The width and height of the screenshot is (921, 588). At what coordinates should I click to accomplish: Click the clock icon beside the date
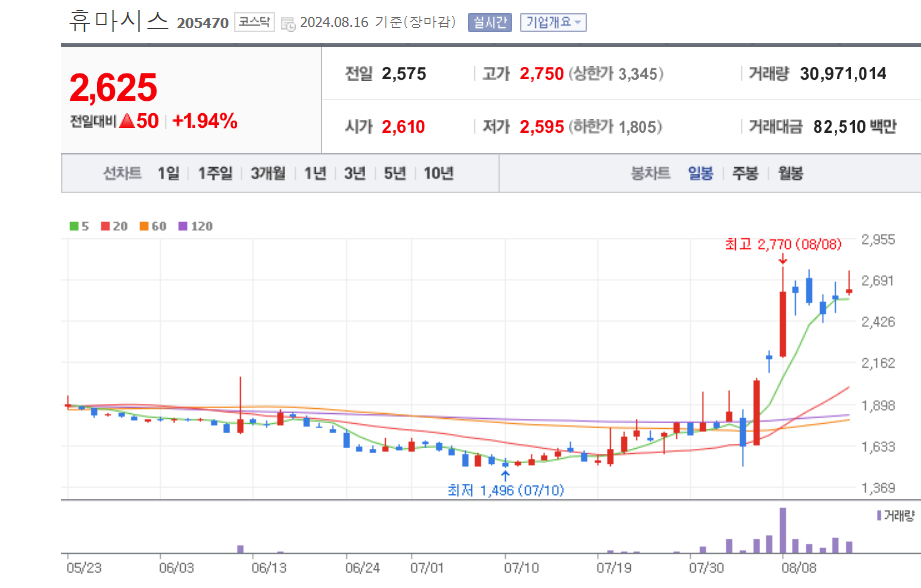(288, 24)
